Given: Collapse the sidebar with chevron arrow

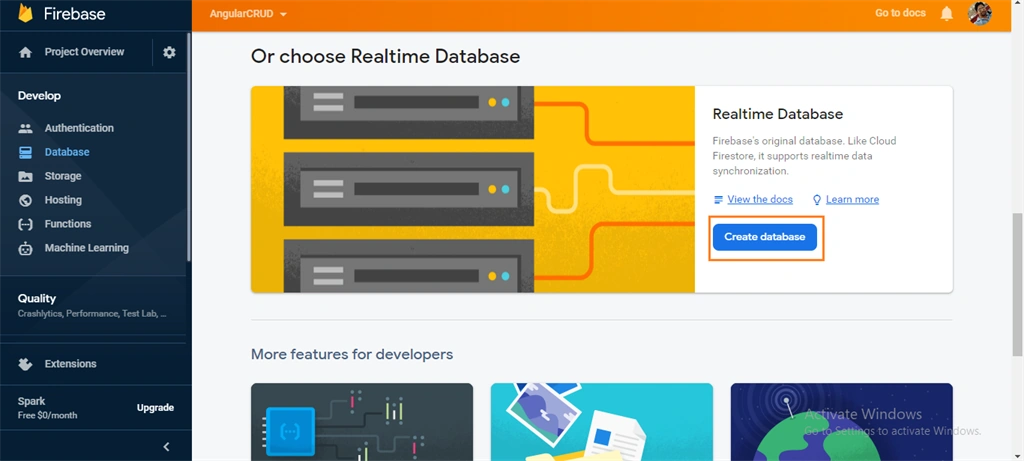Looking at the screenshot, I should coord(166,447).
